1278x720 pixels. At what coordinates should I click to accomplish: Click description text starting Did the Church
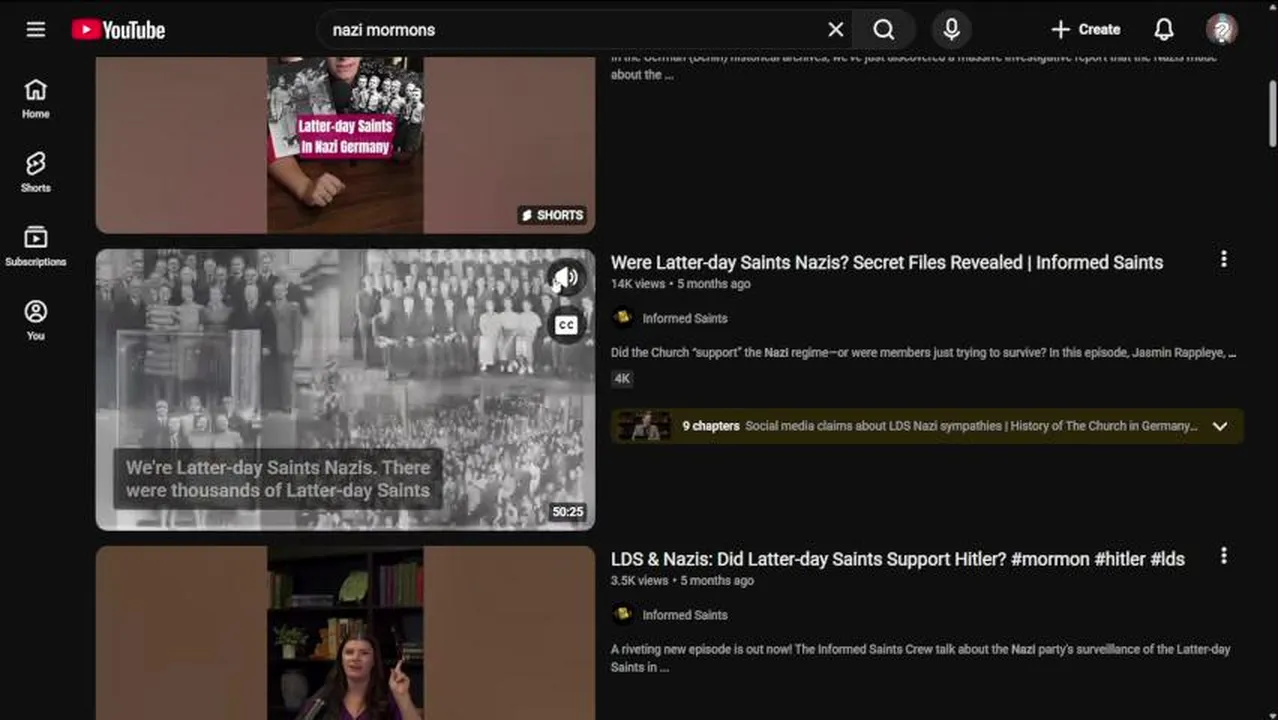coord(923,353)
